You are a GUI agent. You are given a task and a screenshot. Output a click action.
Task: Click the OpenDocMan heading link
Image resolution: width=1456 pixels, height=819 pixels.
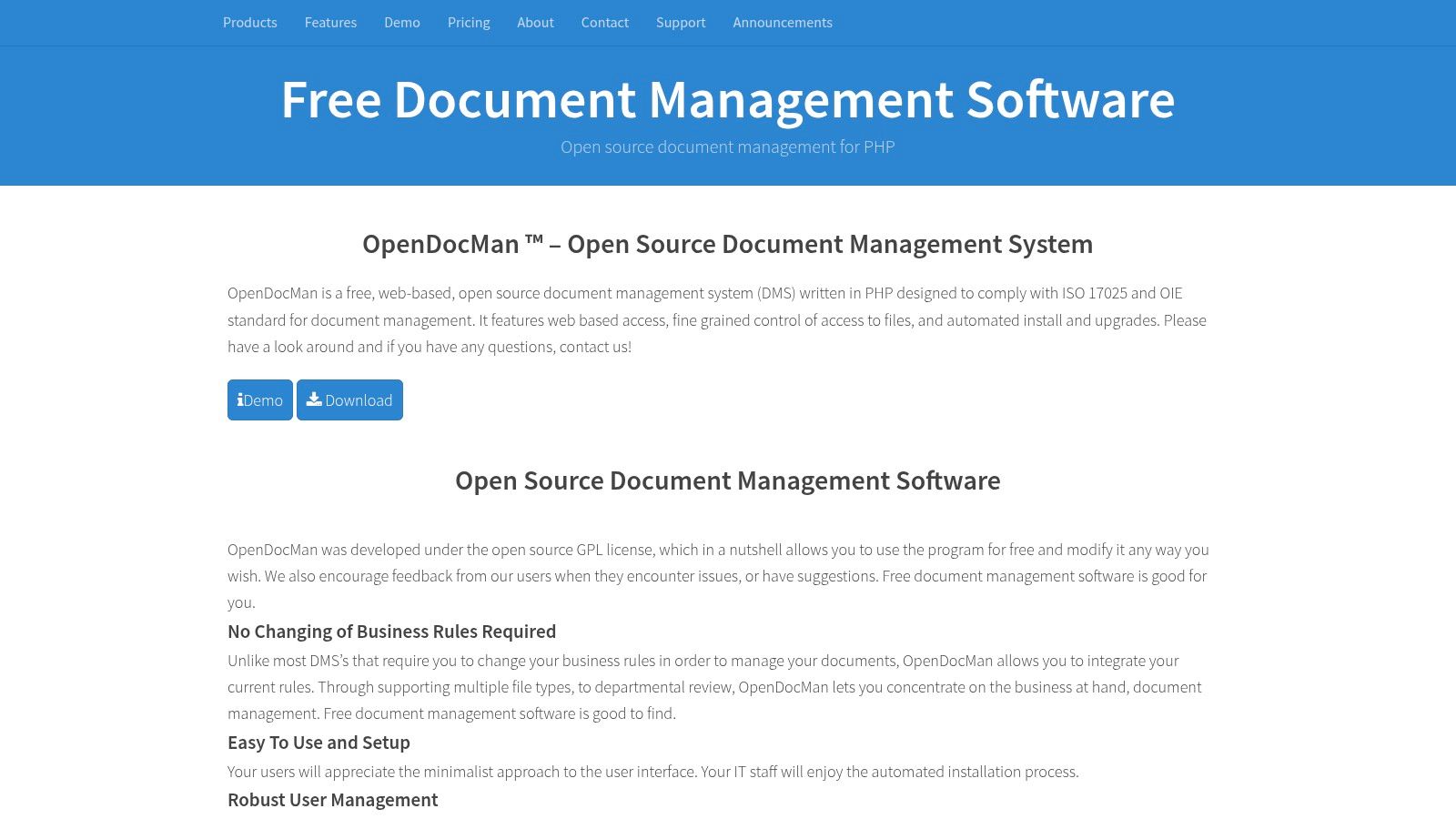coord(728,244)
